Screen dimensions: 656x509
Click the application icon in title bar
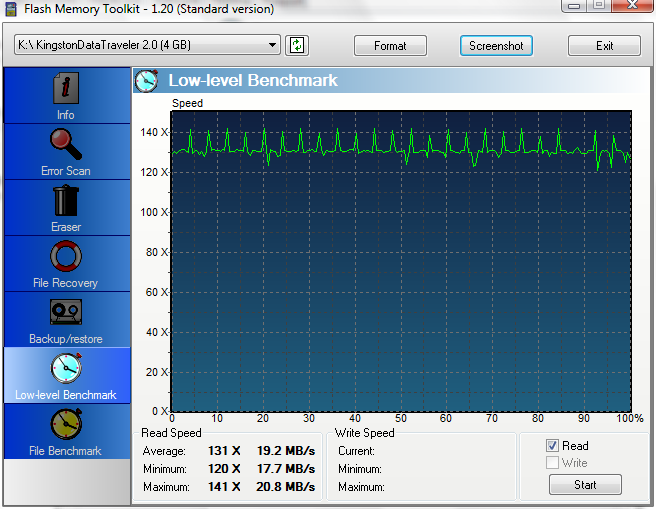(x=10, y=9)
